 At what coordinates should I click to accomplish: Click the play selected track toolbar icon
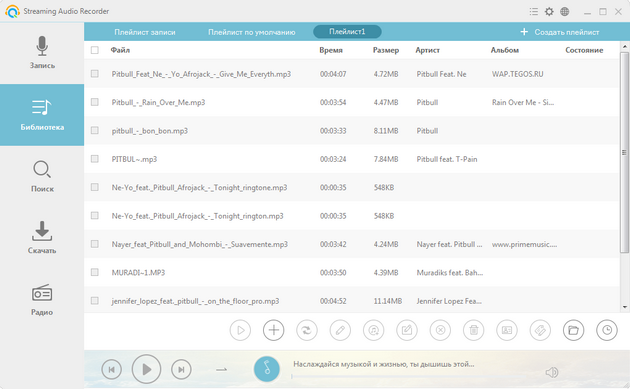click(x=240, y=330)
